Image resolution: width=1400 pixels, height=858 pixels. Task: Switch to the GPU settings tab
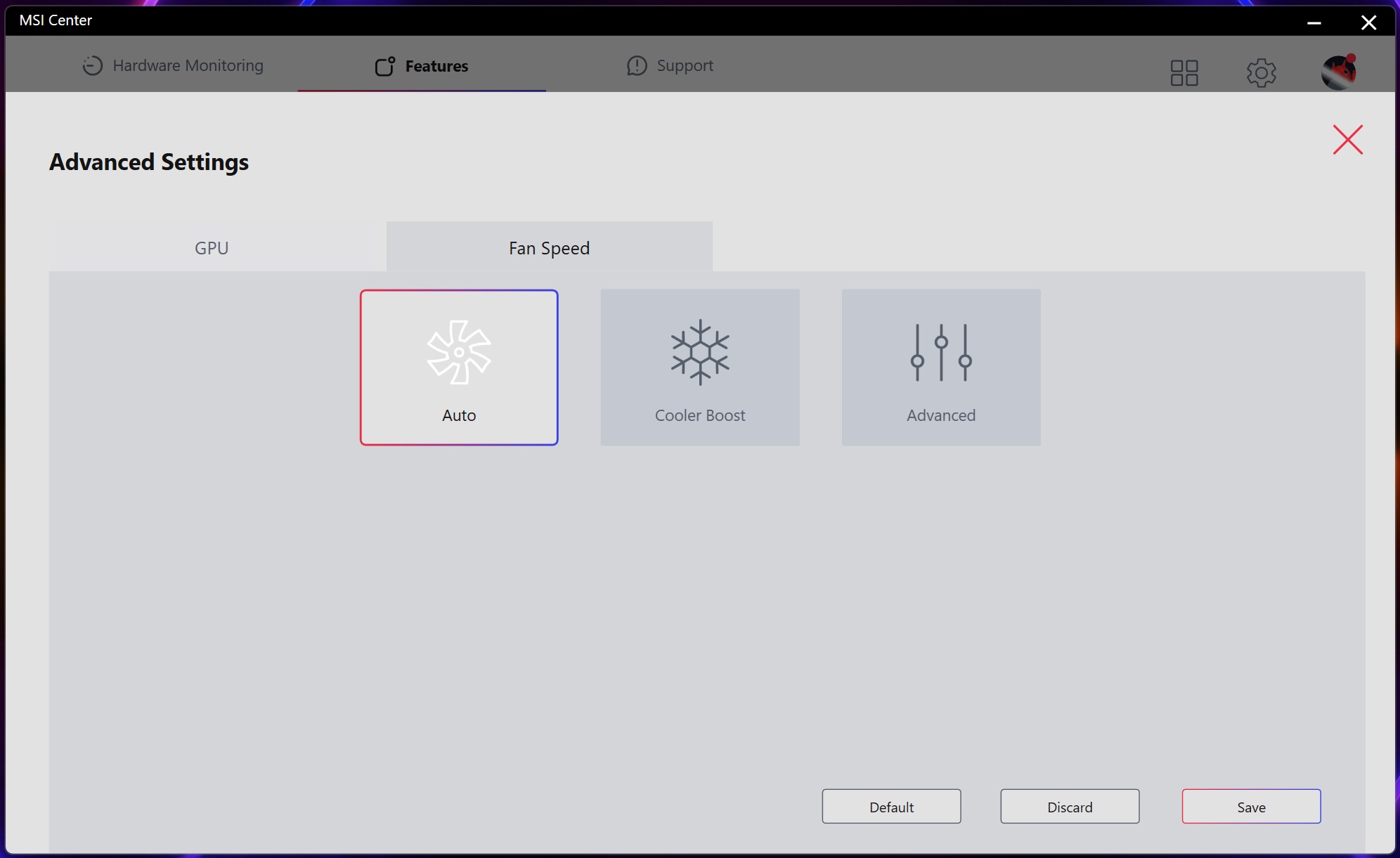pos(212,247)
